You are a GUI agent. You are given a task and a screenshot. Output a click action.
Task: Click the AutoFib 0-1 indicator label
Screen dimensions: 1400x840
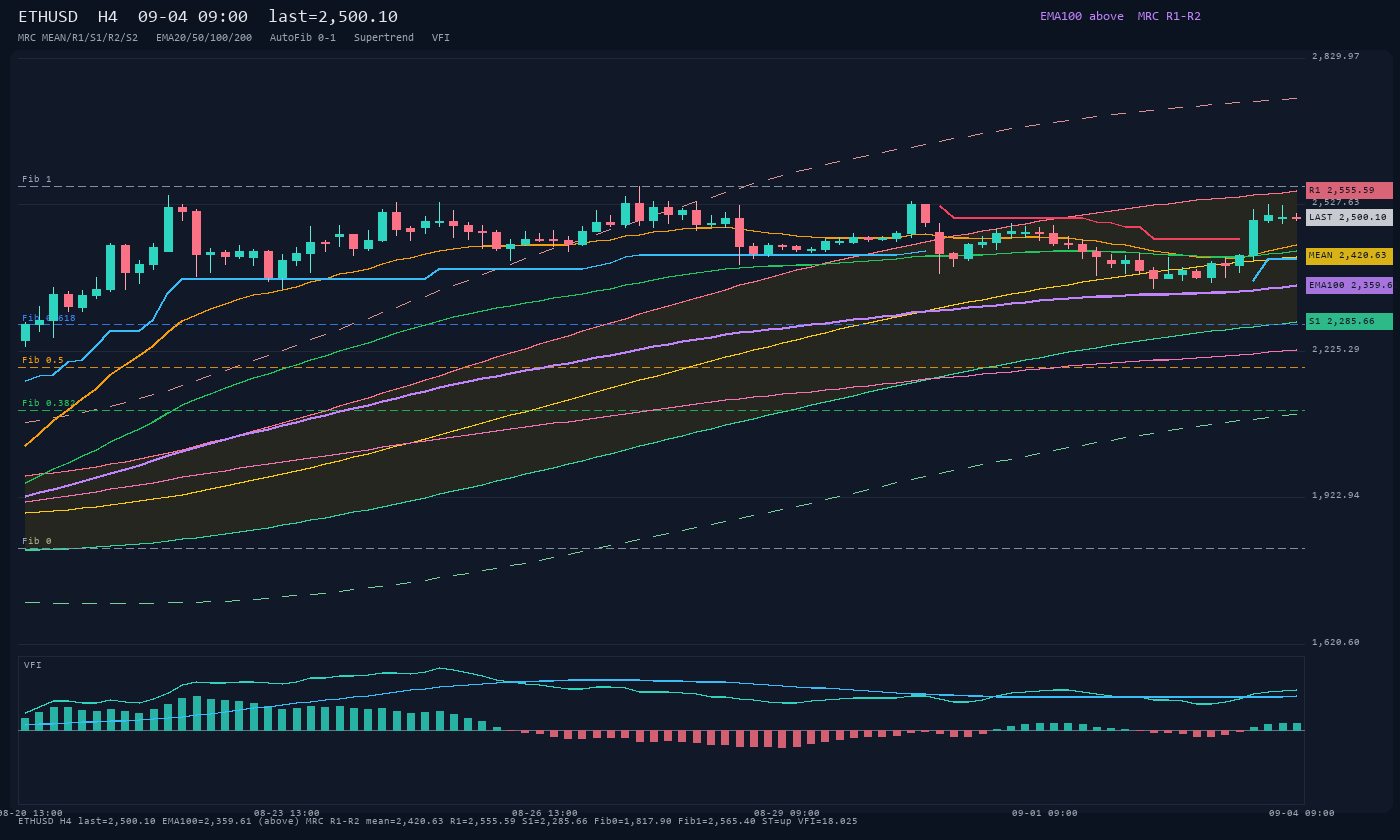pos(303,38)
